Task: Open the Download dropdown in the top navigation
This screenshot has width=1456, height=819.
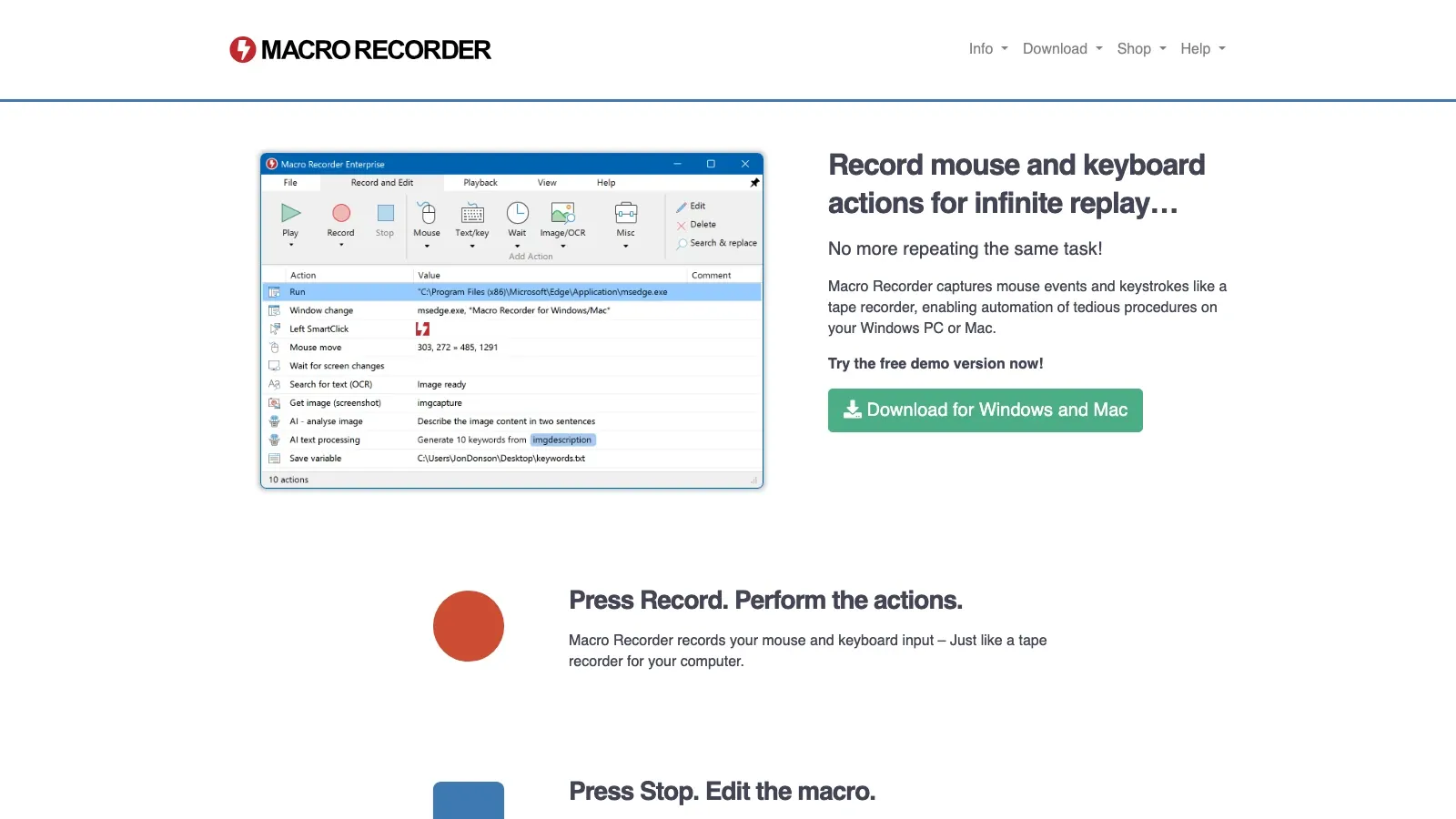Action: (1063, 48)
